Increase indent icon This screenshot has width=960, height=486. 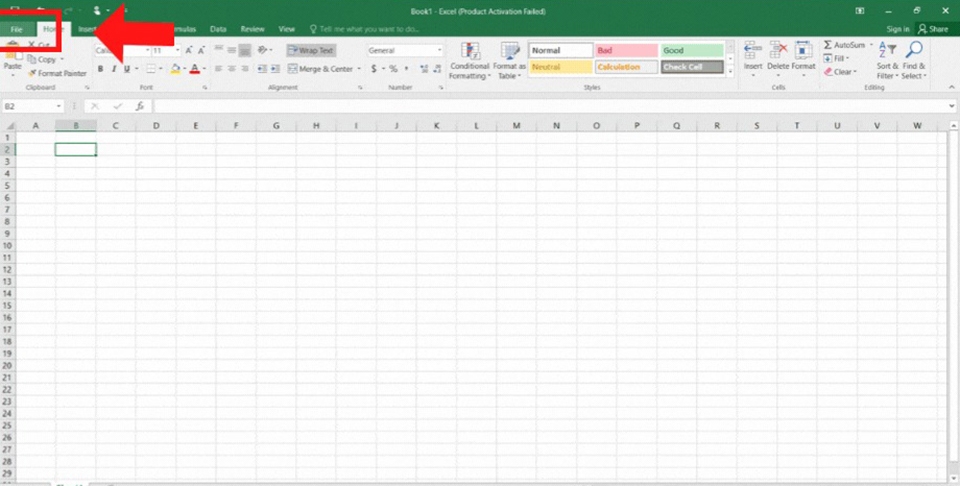[x=275, y=69]
